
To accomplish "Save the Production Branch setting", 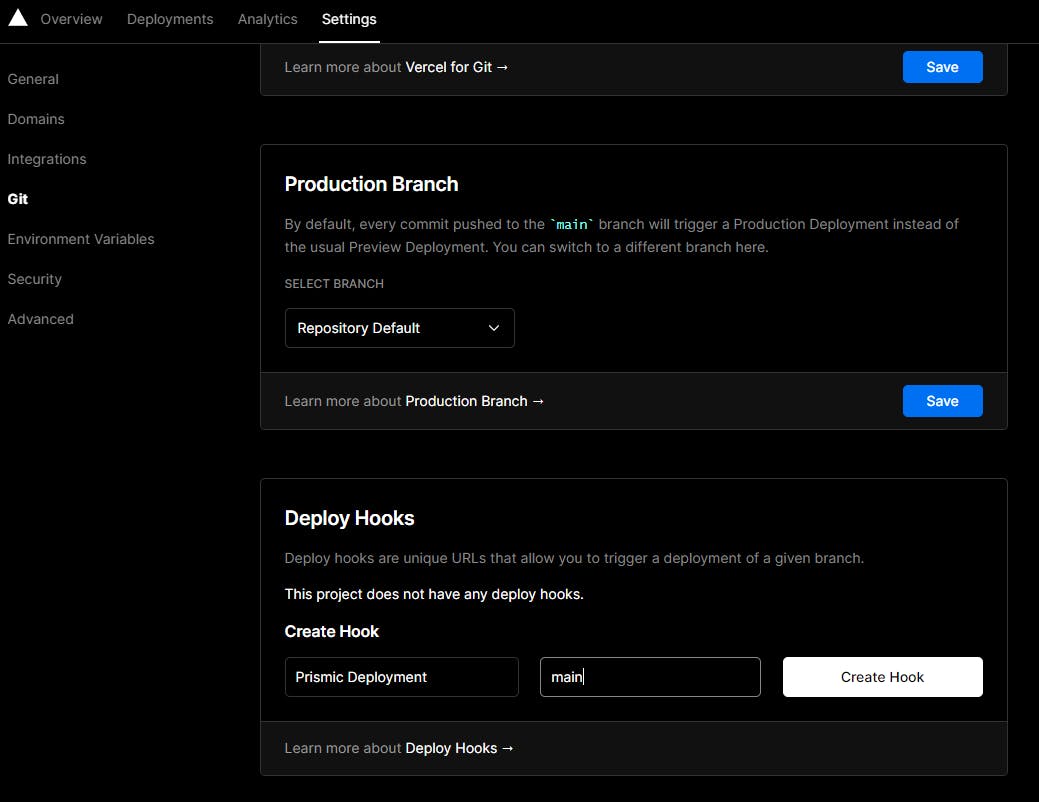I will 942,401.
